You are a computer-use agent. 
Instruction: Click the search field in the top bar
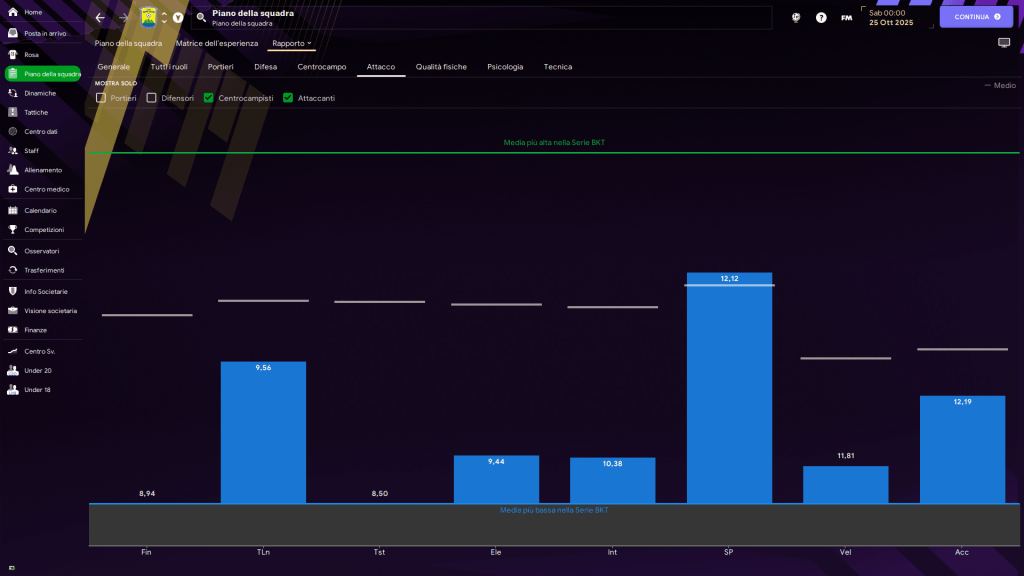tap(480, 18)
